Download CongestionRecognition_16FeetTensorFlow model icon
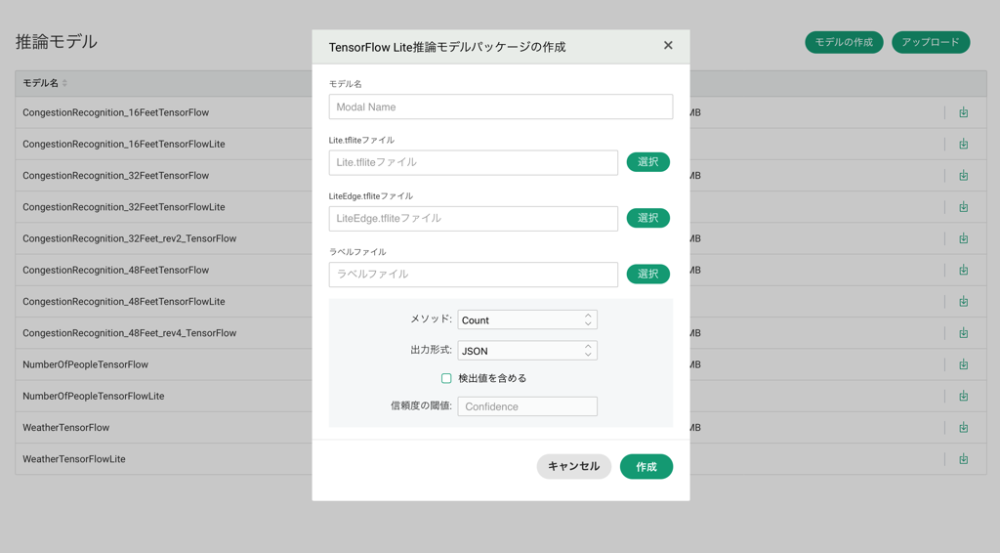 (x=963, y=112)
